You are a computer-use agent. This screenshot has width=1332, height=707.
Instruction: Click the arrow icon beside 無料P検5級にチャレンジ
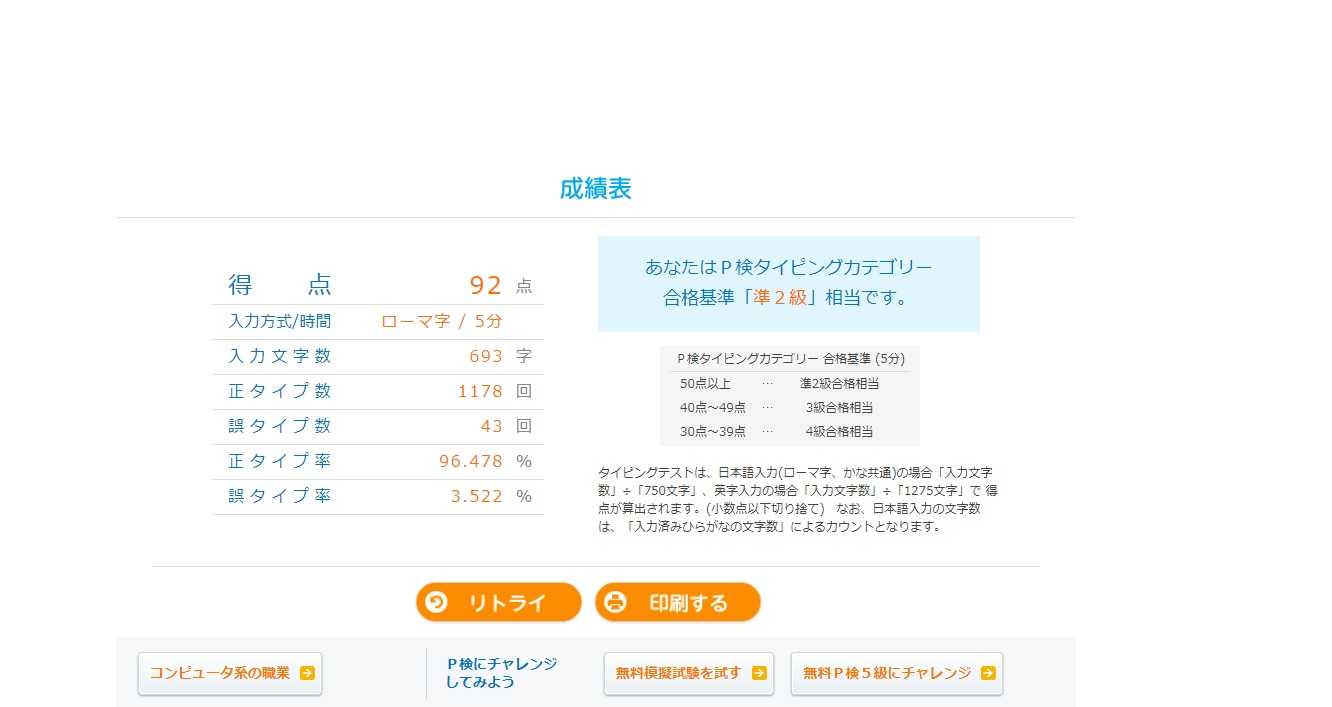click(988, 673)
